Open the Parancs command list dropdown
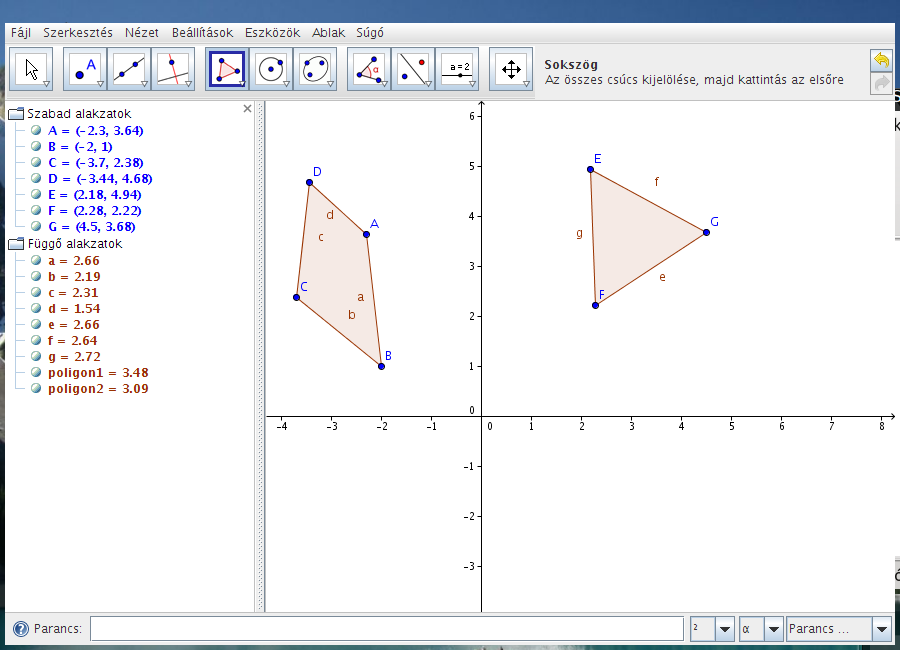900x650 pixels. pyautogui.click(x=882, y=629)
